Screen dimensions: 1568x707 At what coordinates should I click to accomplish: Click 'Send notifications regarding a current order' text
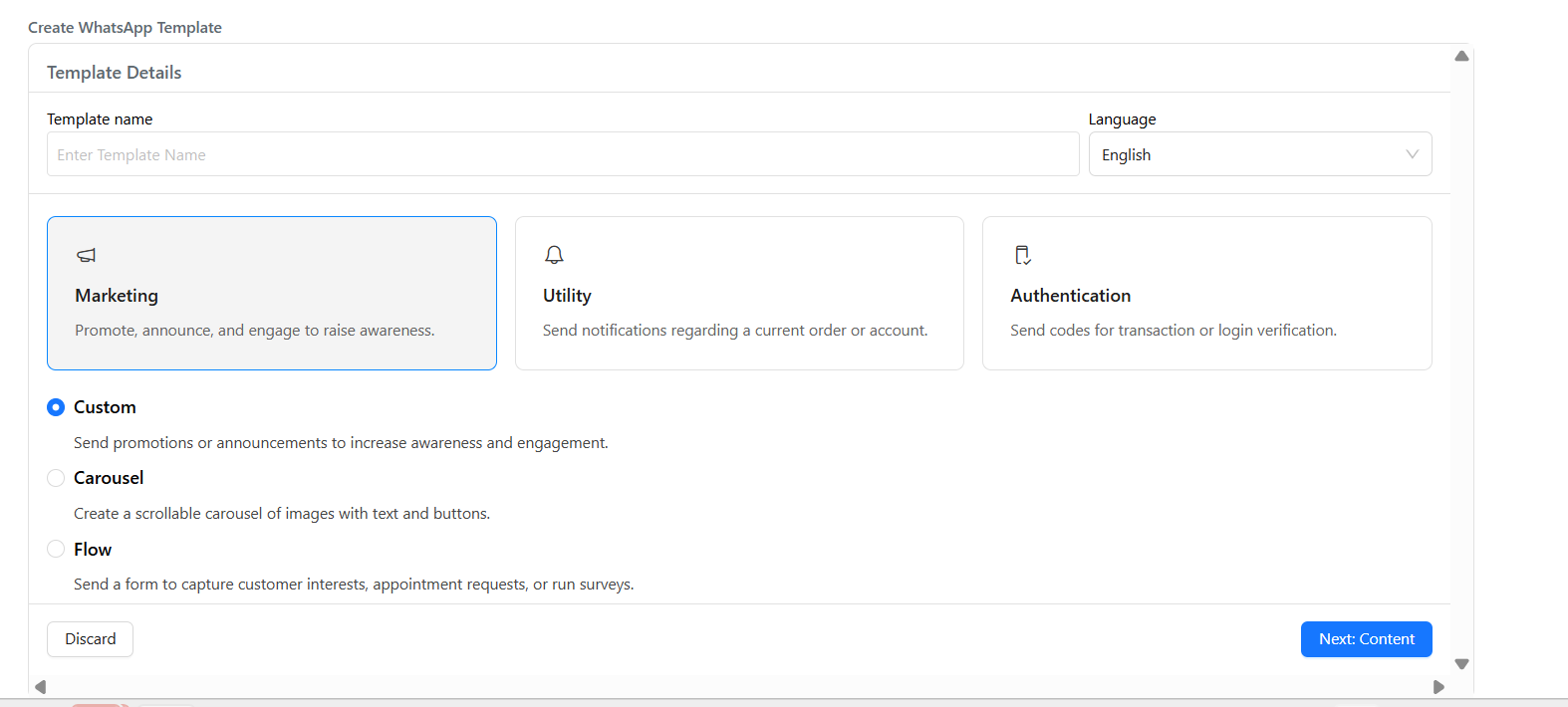(x=735, y=331)
